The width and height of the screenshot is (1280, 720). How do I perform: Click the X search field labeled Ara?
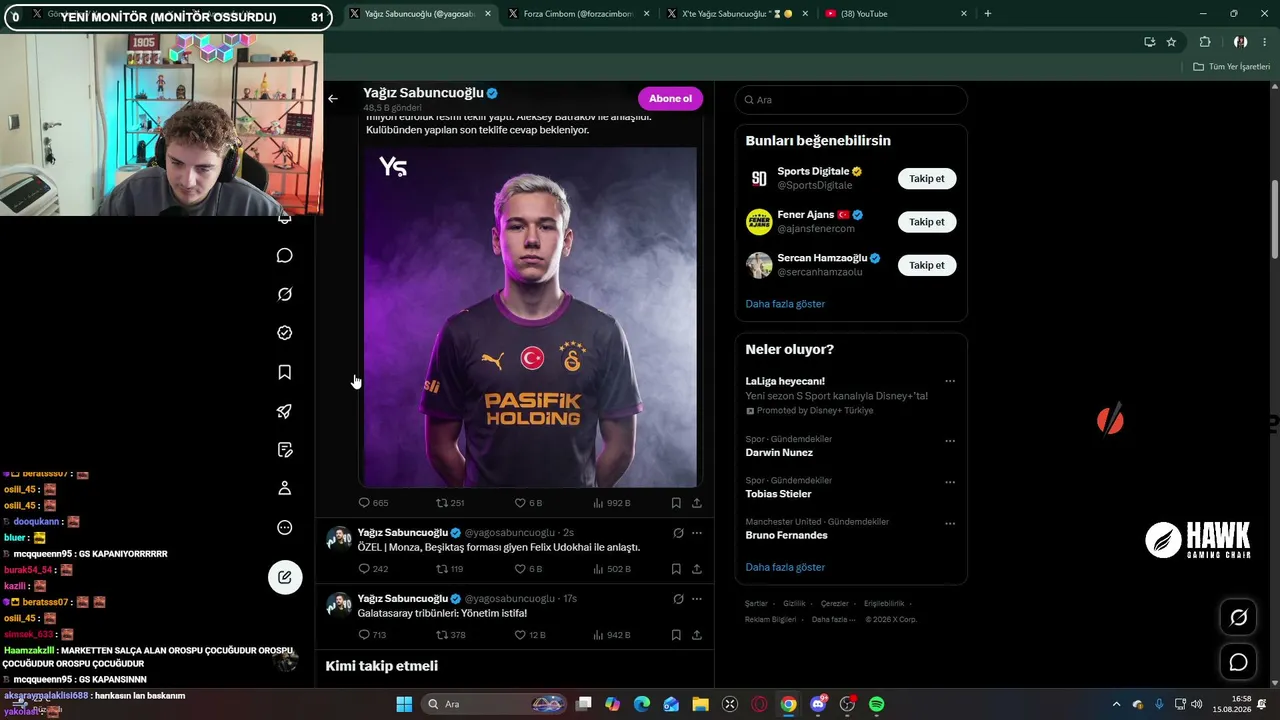851,100
